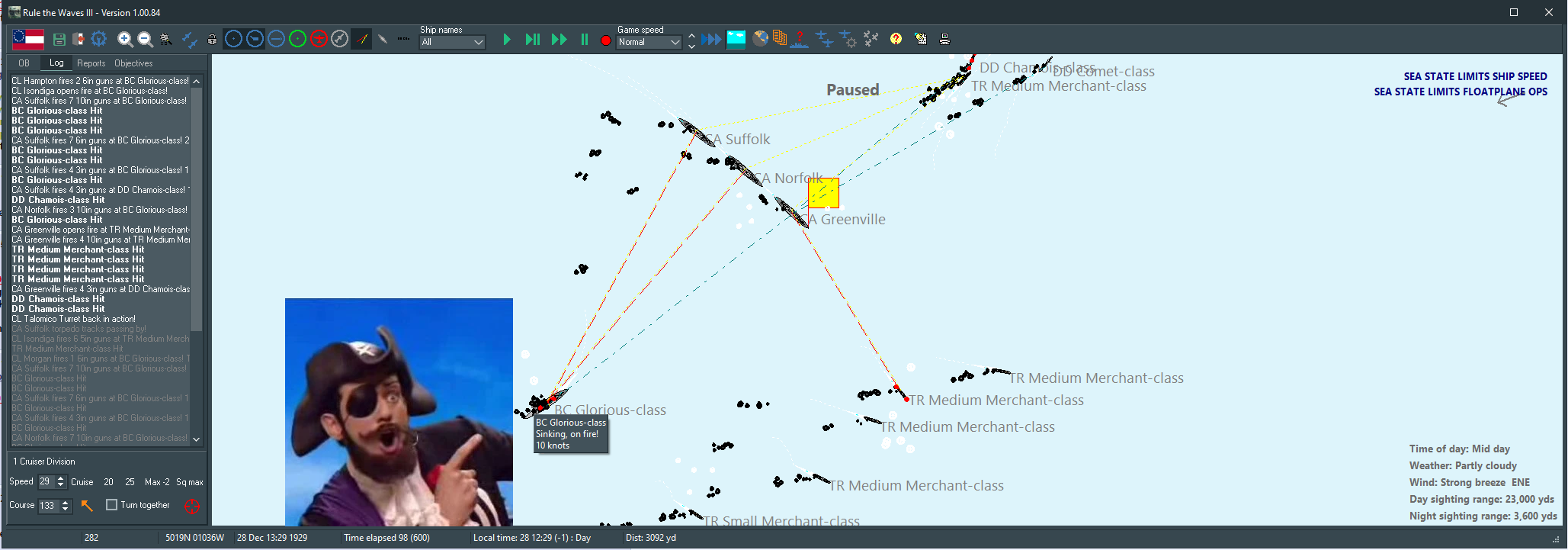Save game with green floppy disk icon
This screenshot has width=1568, height=550.
(59, 39)
